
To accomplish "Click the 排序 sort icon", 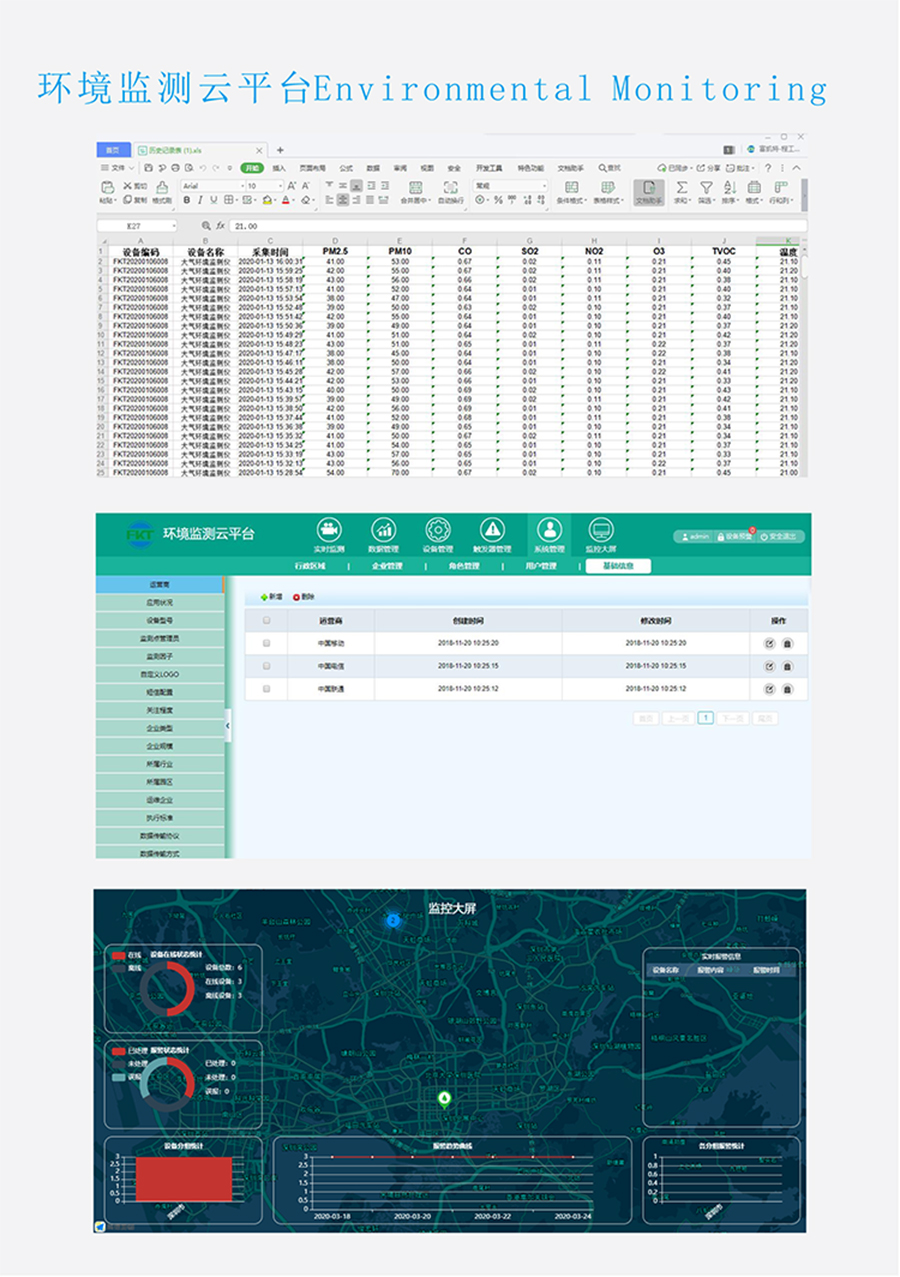I will [730, 187].
